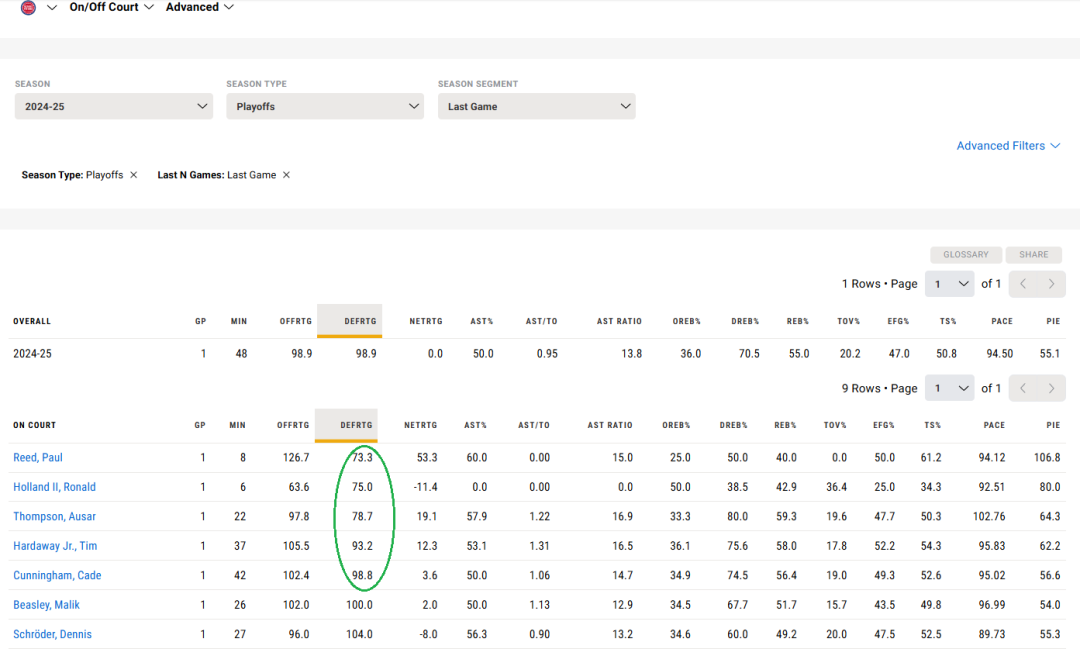Open the Season Segment Last Game dropdown
The image size is (1080, 649).
point(536,106)
